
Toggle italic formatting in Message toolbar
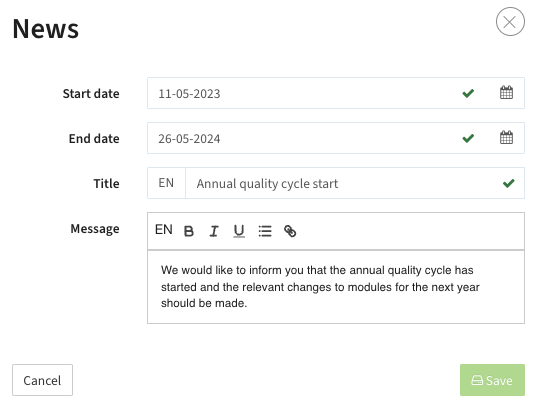click(x=214, y=231)
